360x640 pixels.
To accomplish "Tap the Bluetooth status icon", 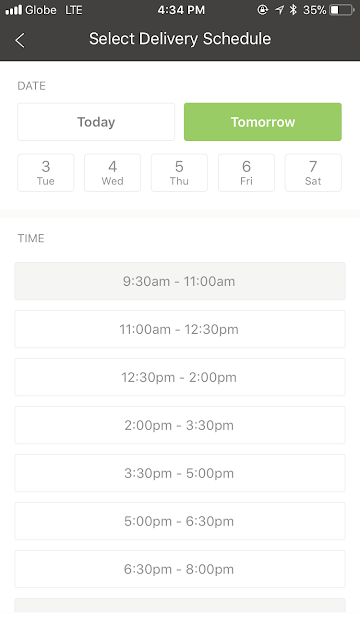I will 293,10.
